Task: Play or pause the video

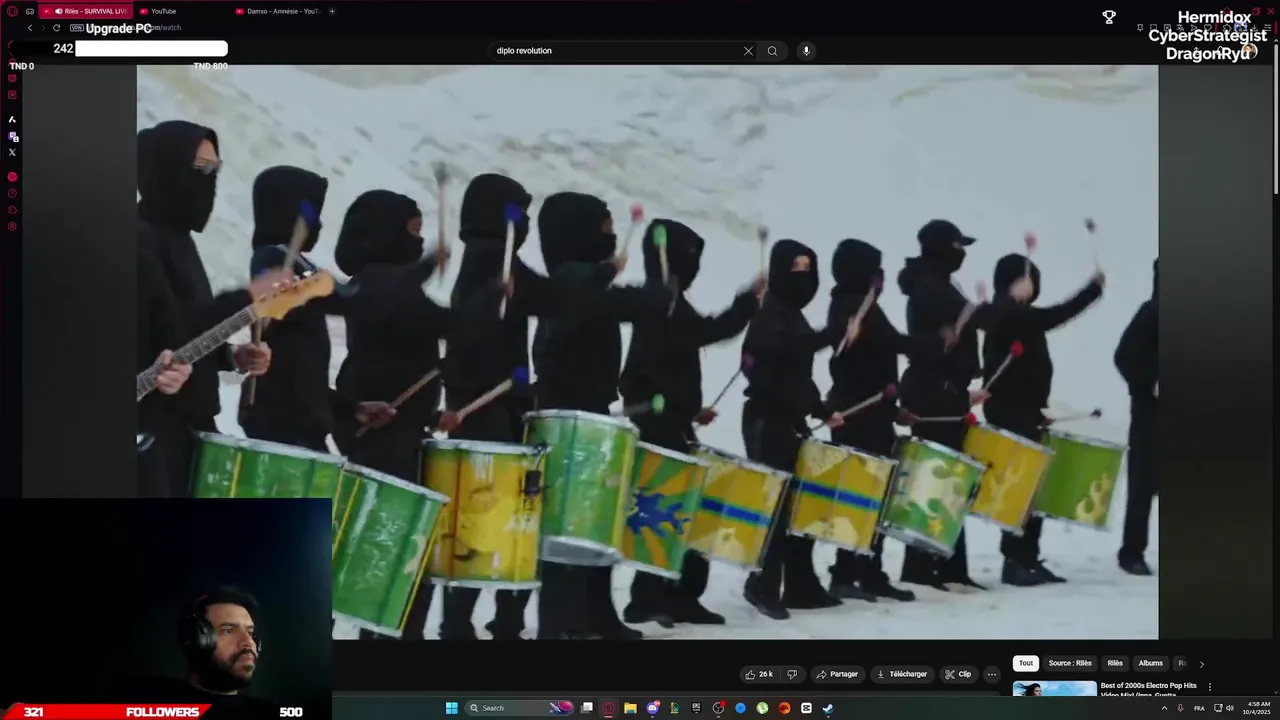Action: 647,352
